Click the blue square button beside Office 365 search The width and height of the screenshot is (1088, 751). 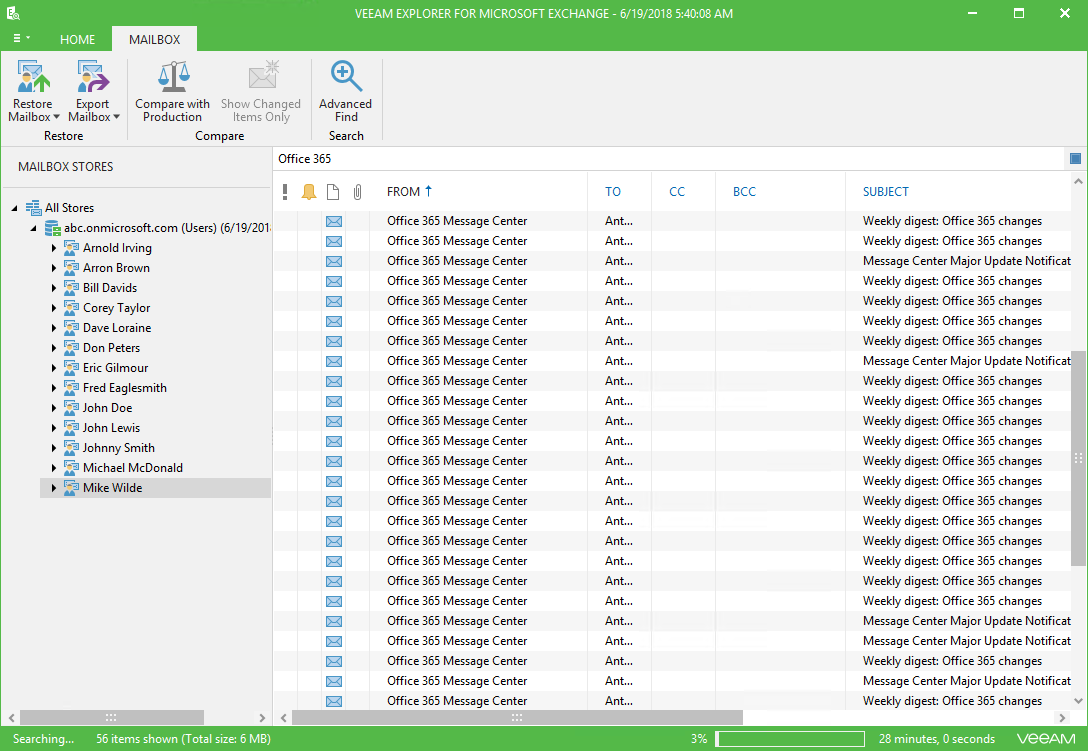[x=1076, y=159]
